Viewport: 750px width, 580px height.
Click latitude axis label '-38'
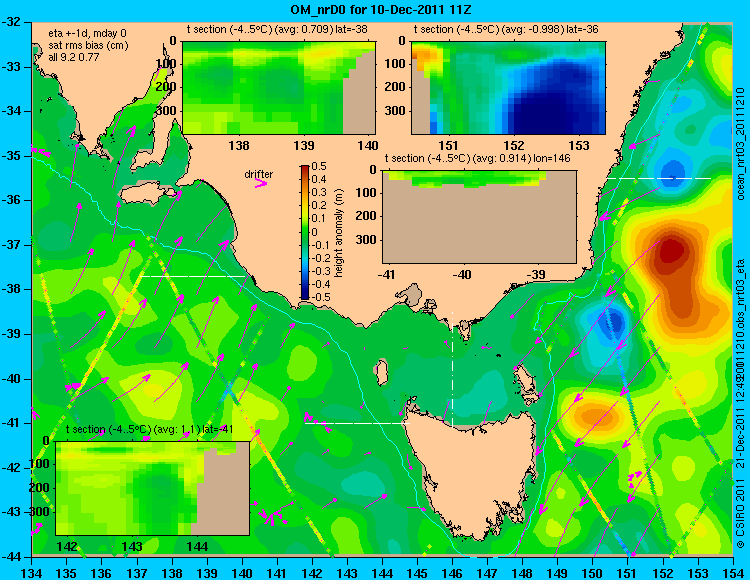pyautogui.click(x=12, y=289)
